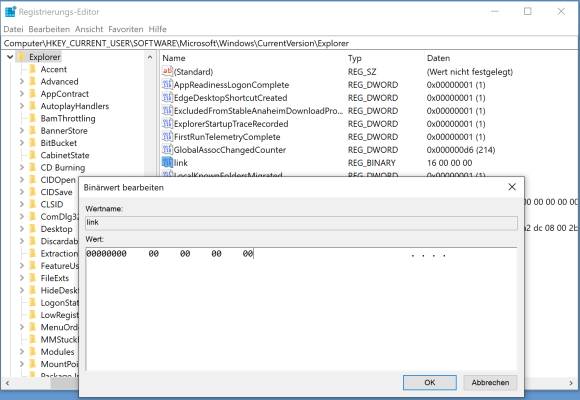Viewport: 580px width, 400px height.
Task: Click the AppReadinessLogonComplete DWORD icon
Action: (x=167, y=85)
